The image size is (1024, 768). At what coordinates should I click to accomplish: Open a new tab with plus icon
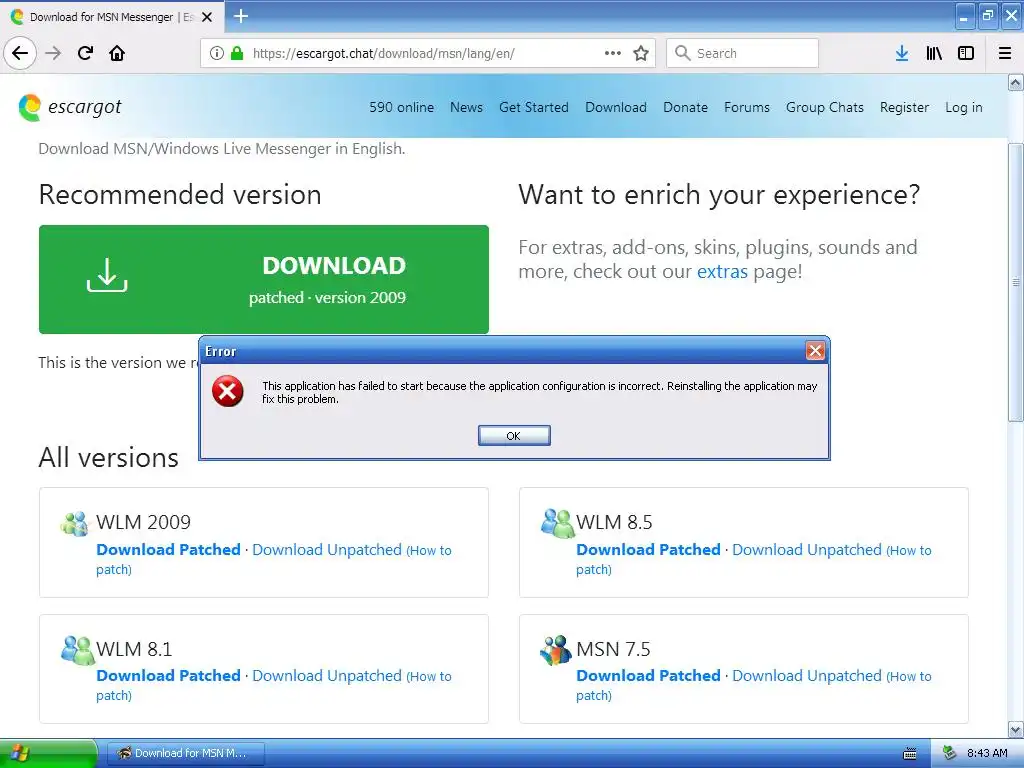(x=240, y=16)
